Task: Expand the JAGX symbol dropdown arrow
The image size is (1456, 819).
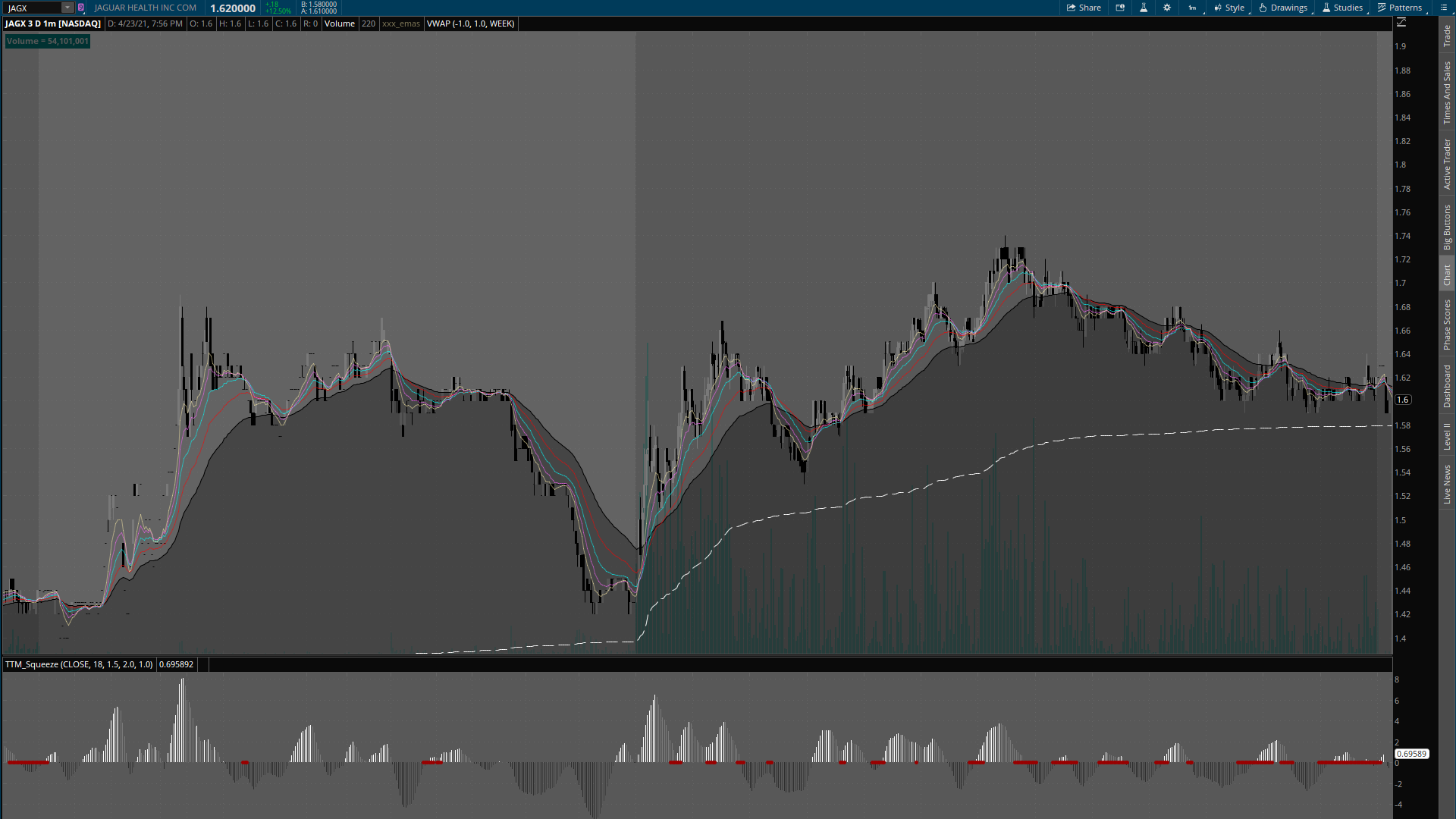Action: [x=67, y=8]
